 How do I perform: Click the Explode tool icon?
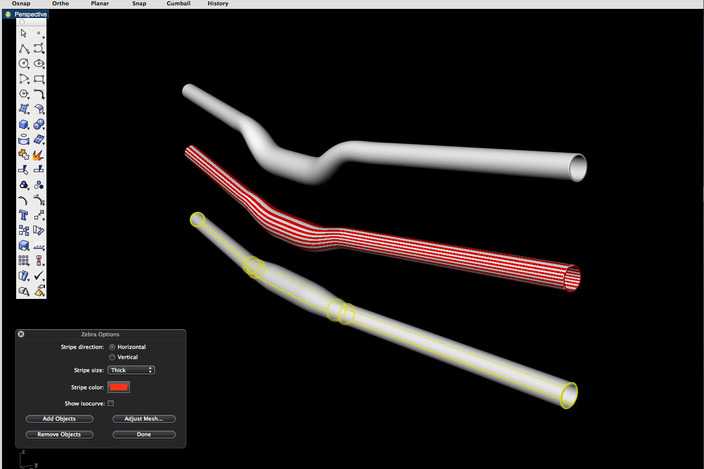pyautogui.click(x=39, y=155)
